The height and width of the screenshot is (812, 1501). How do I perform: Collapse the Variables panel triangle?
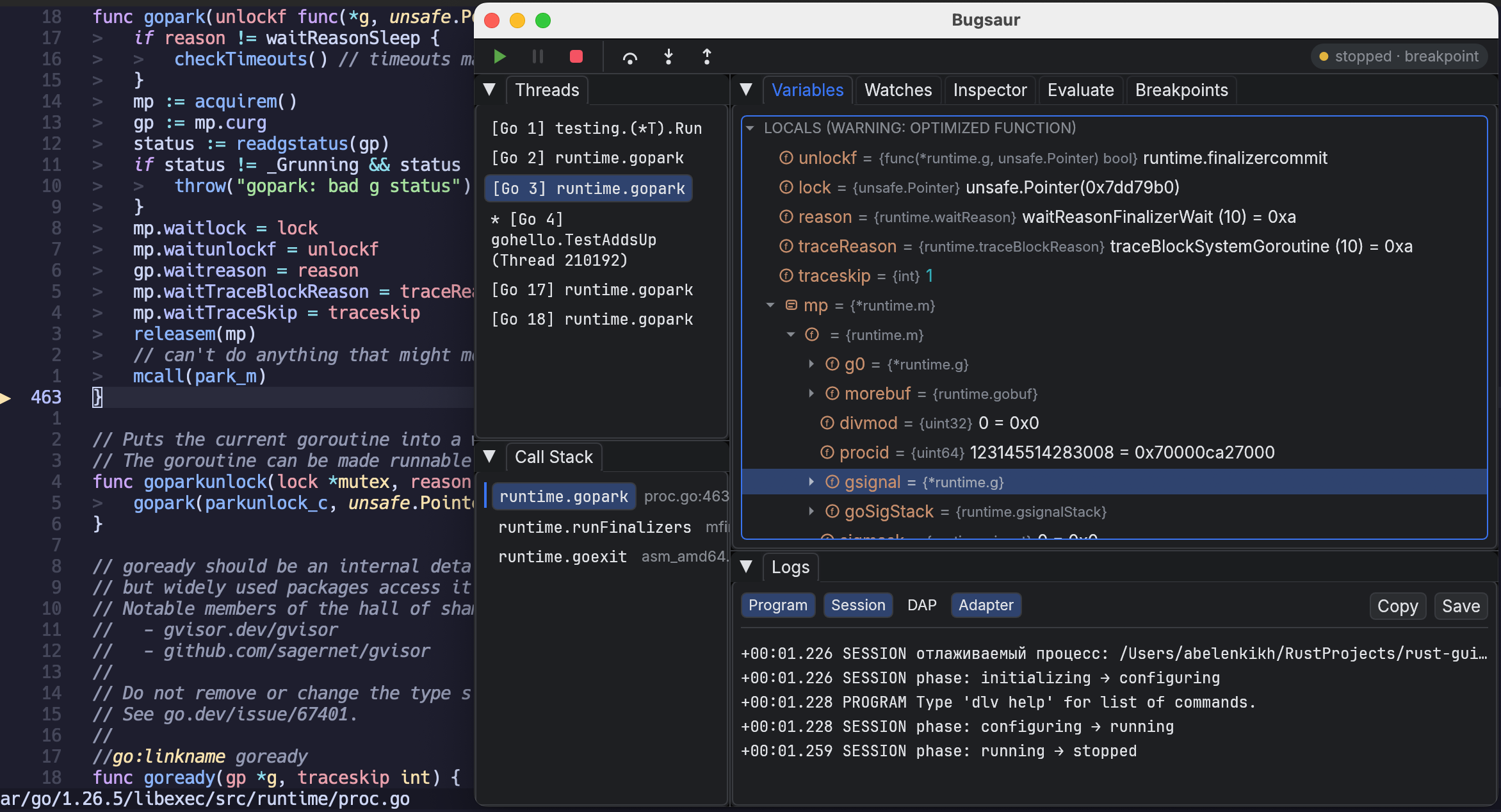tap(746, 90)
